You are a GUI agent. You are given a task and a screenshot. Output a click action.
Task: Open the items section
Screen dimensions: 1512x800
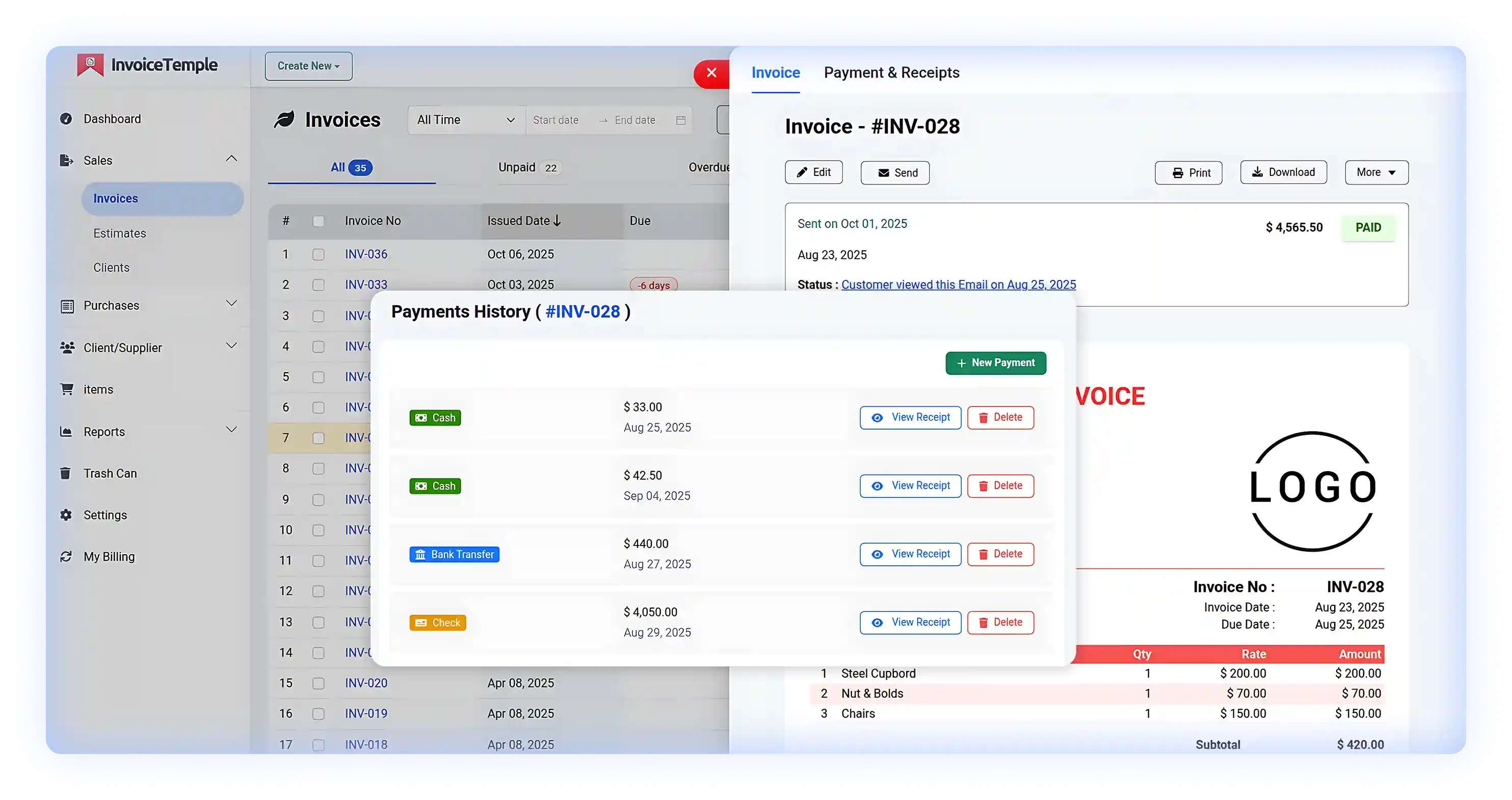[97, 389]
